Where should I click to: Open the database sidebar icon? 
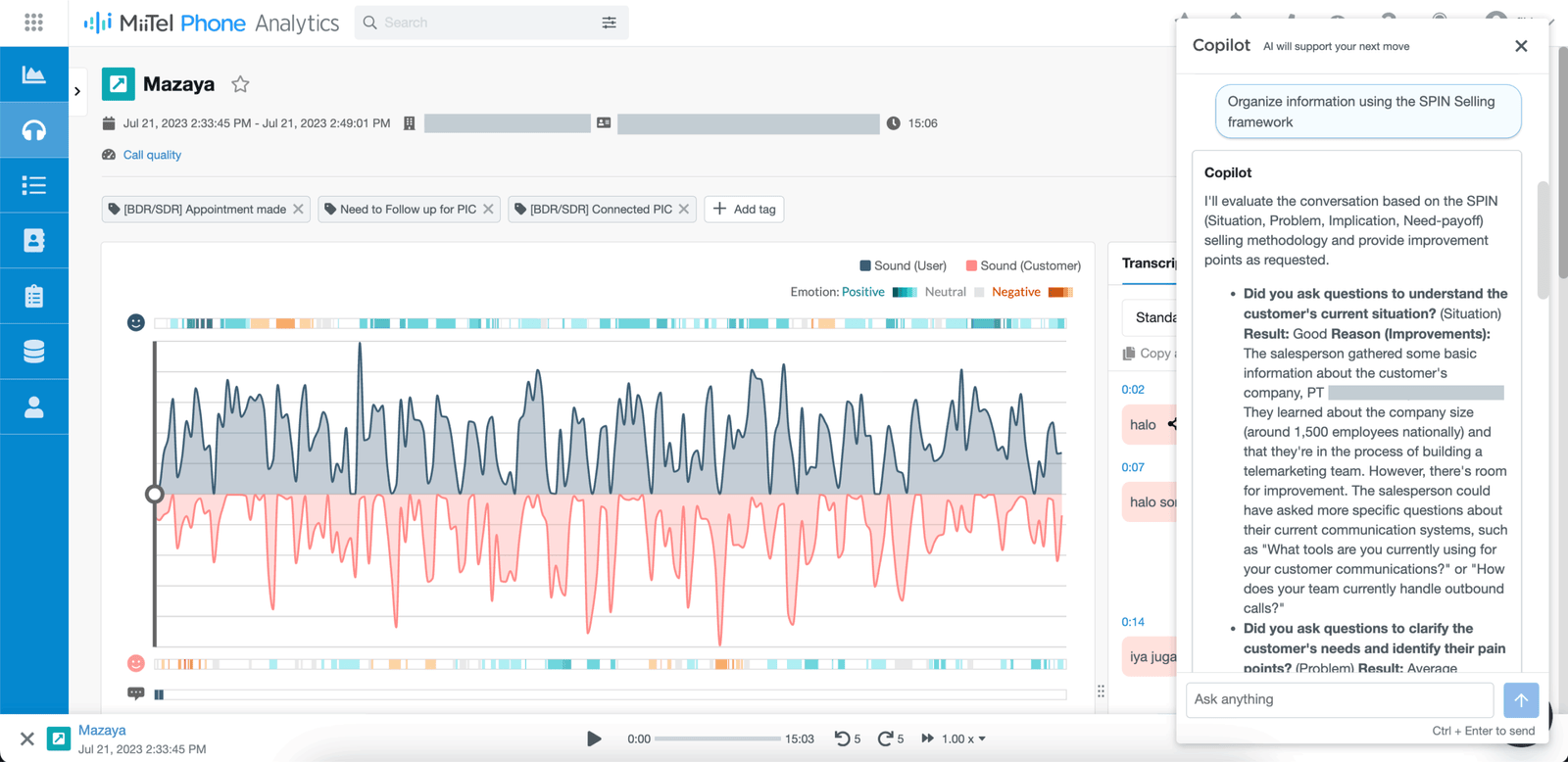pos(33,352)
